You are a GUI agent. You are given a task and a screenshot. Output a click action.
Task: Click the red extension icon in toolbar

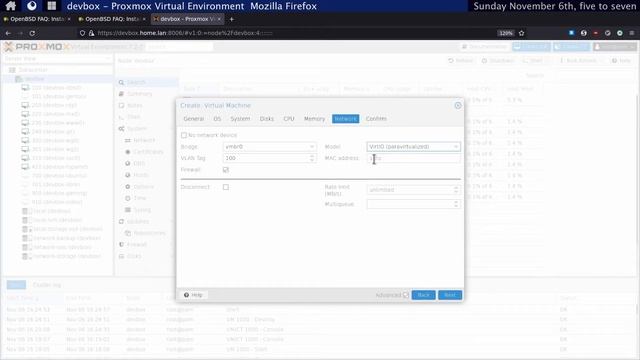click(596, 33)
